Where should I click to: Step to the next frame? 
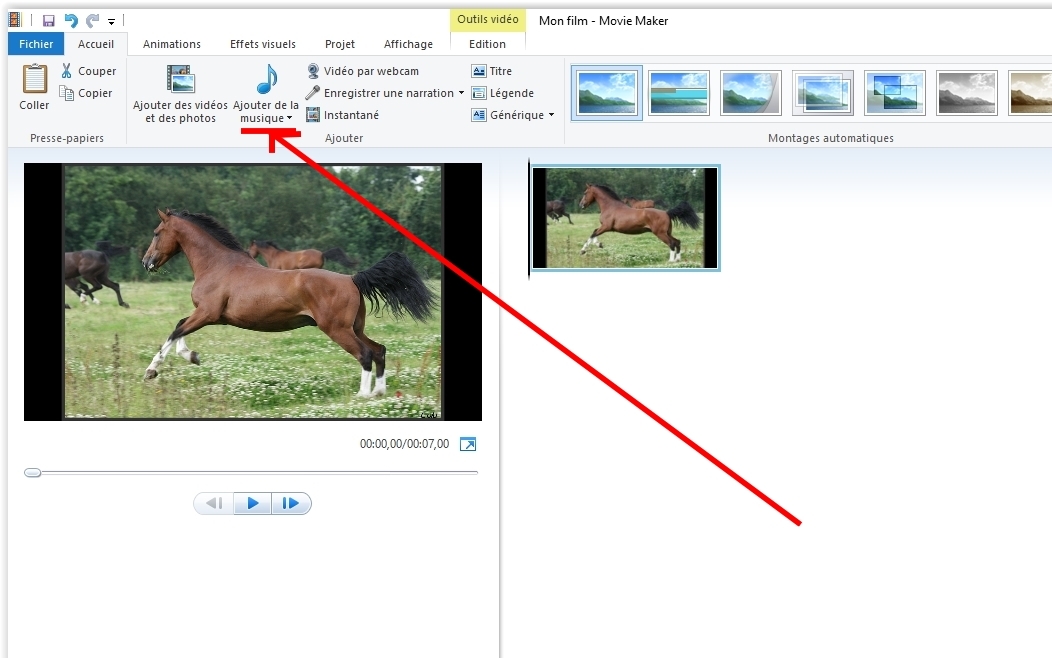(291, 503)
